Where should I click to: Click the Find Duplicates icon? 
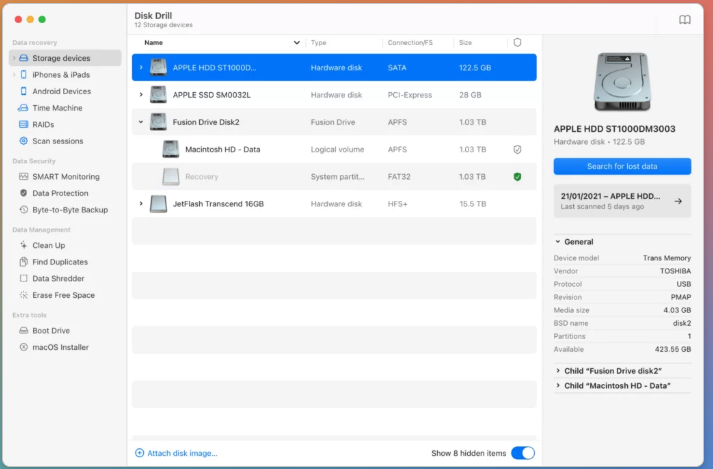(24, 262)
